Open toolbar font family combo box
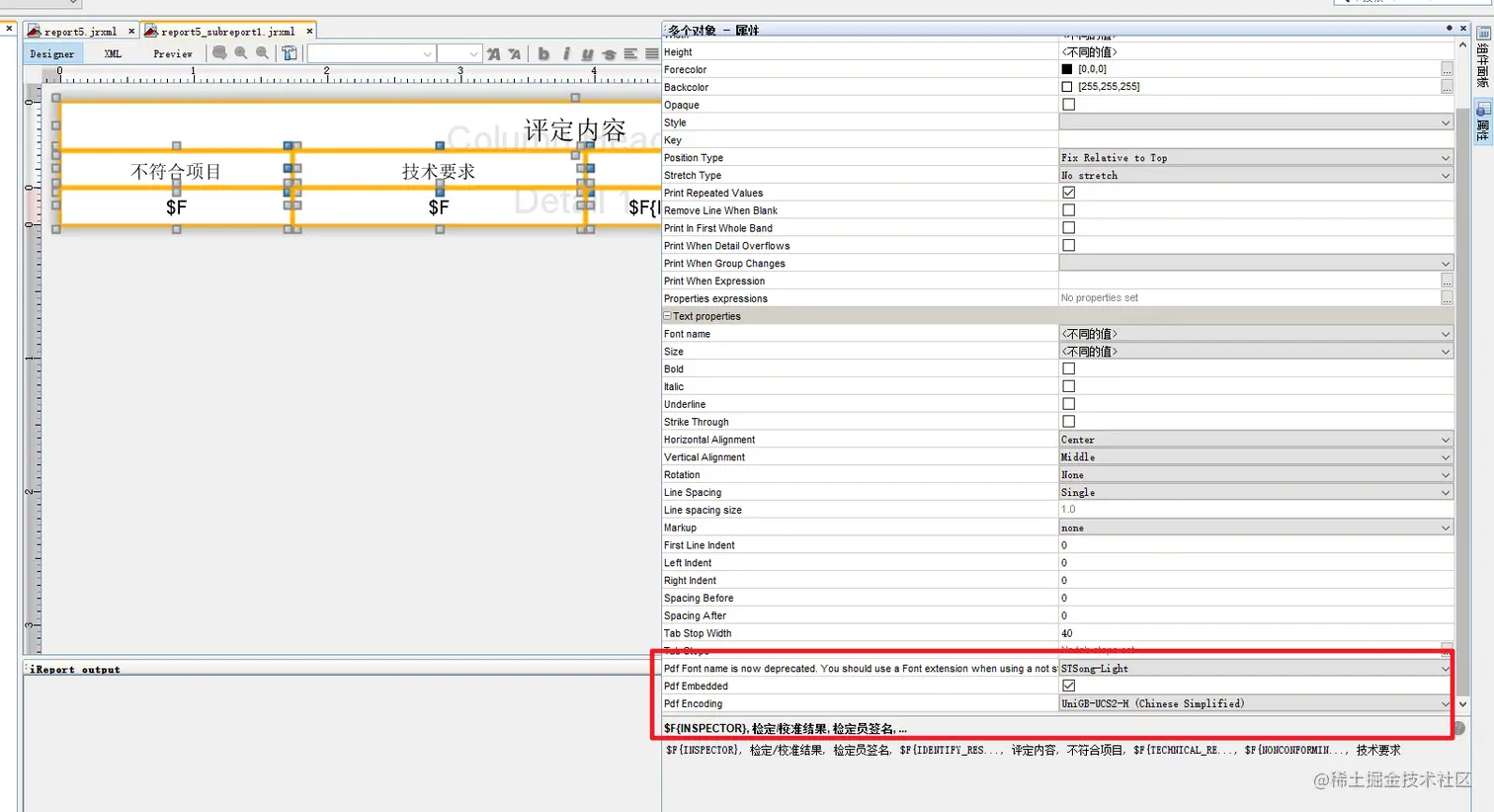The width and height of the screenshot is (1494, 812). 372,54
